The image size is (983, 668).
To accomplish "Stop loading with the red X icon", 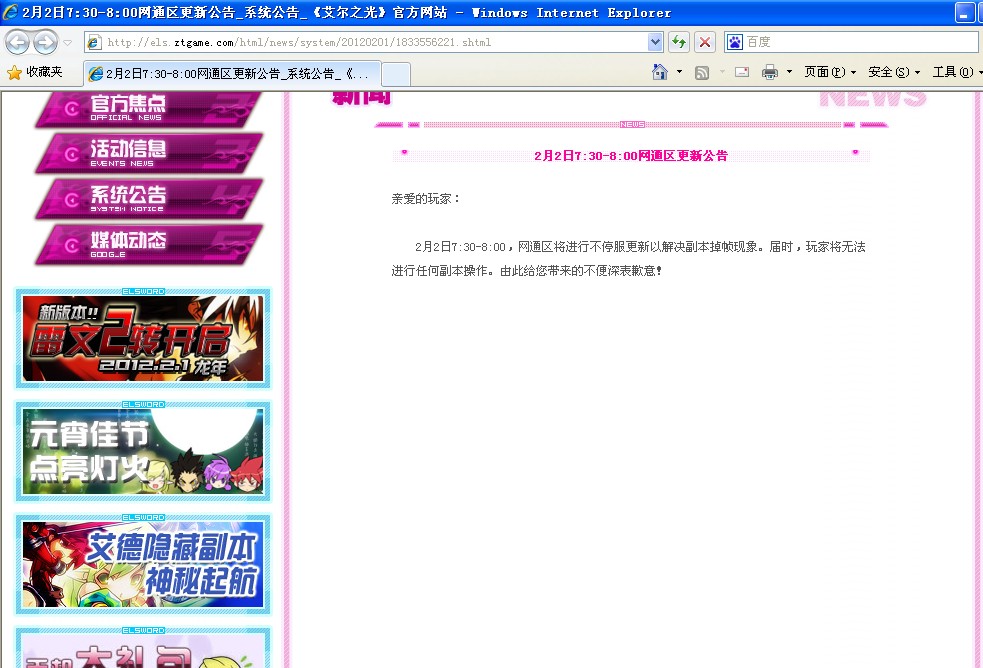I will point(705,43).
